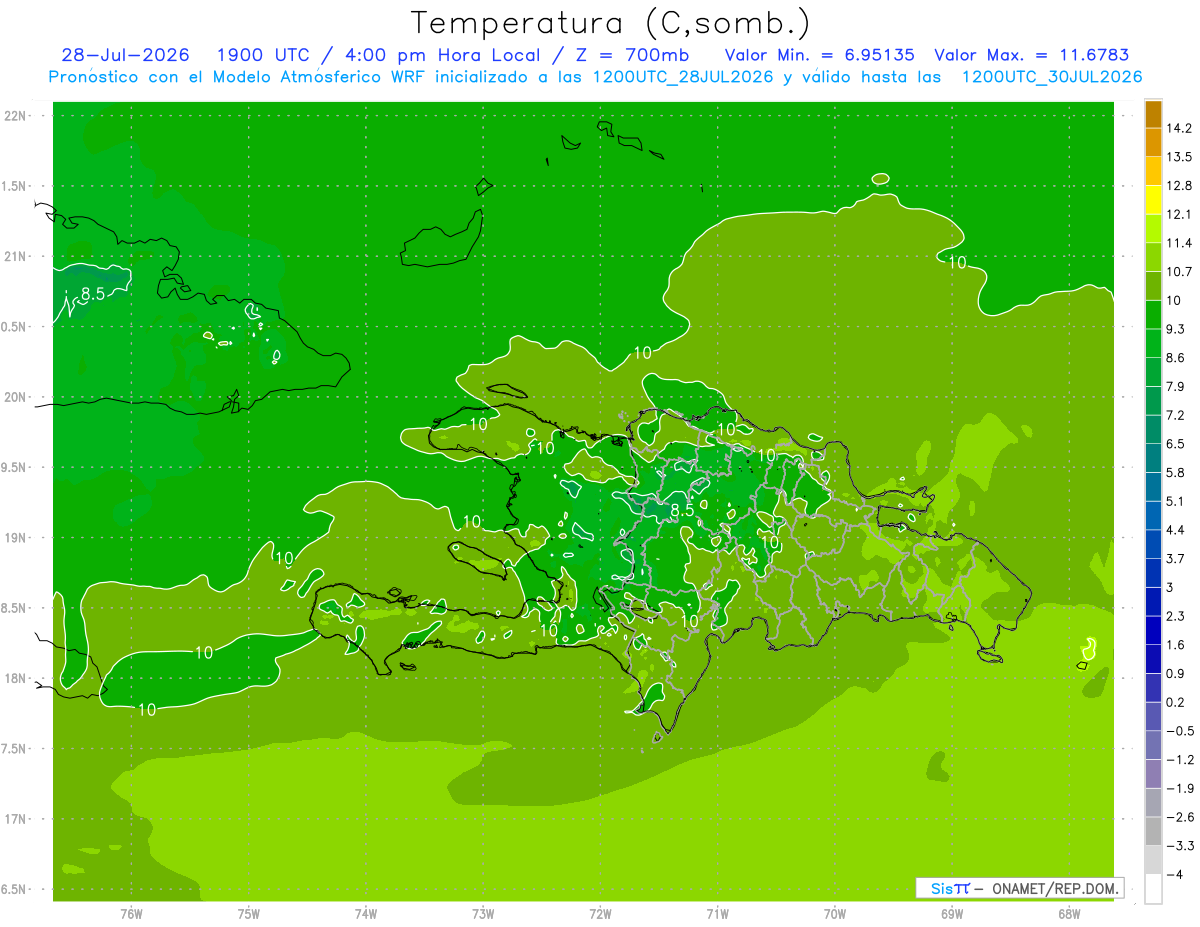The image size is (1200, 927).
Task: Click teal swatch between 5.8 and 6.5
Action: (x=1153, y=457)
